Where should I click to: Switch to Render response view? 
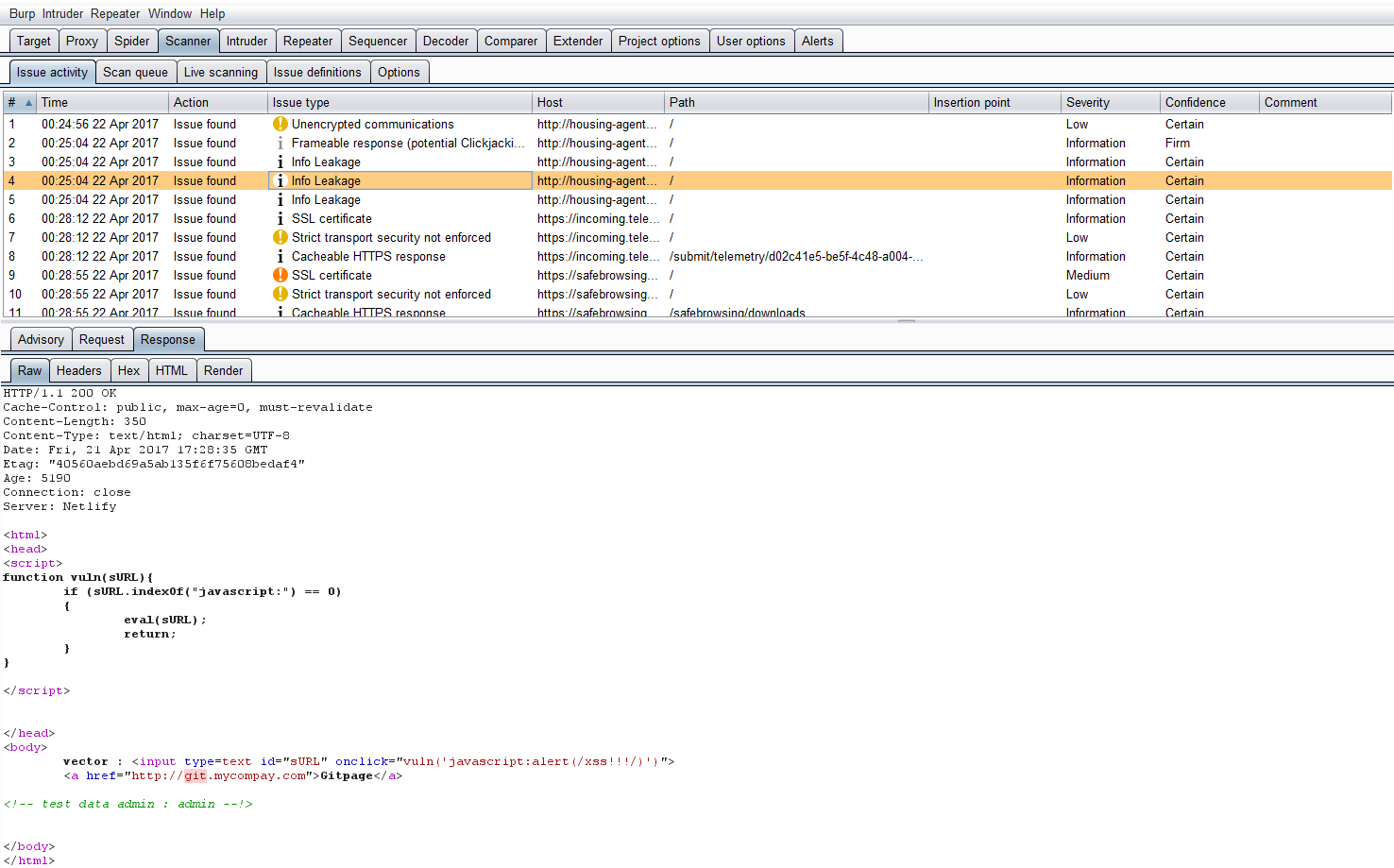tap(224, 370)
